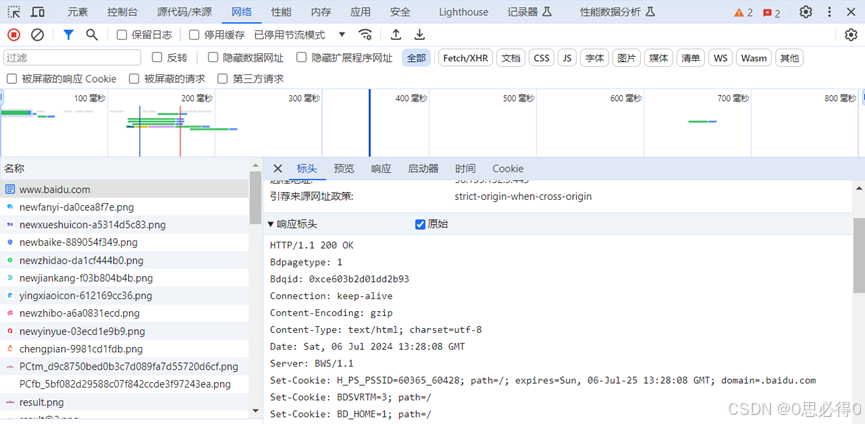The width and height of the screenshot is (865, 424).
Task: Switch to the Console (控制台) tab
Action: (x=122, y=12)
